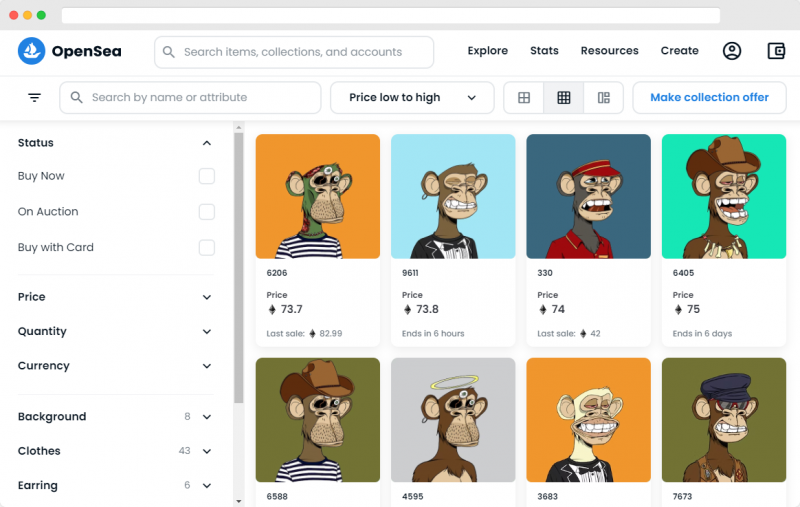Expand the Clothes attribute filter
Image resolution: width=800 pixels, height=507 pixels.
[x=207, y=451]
